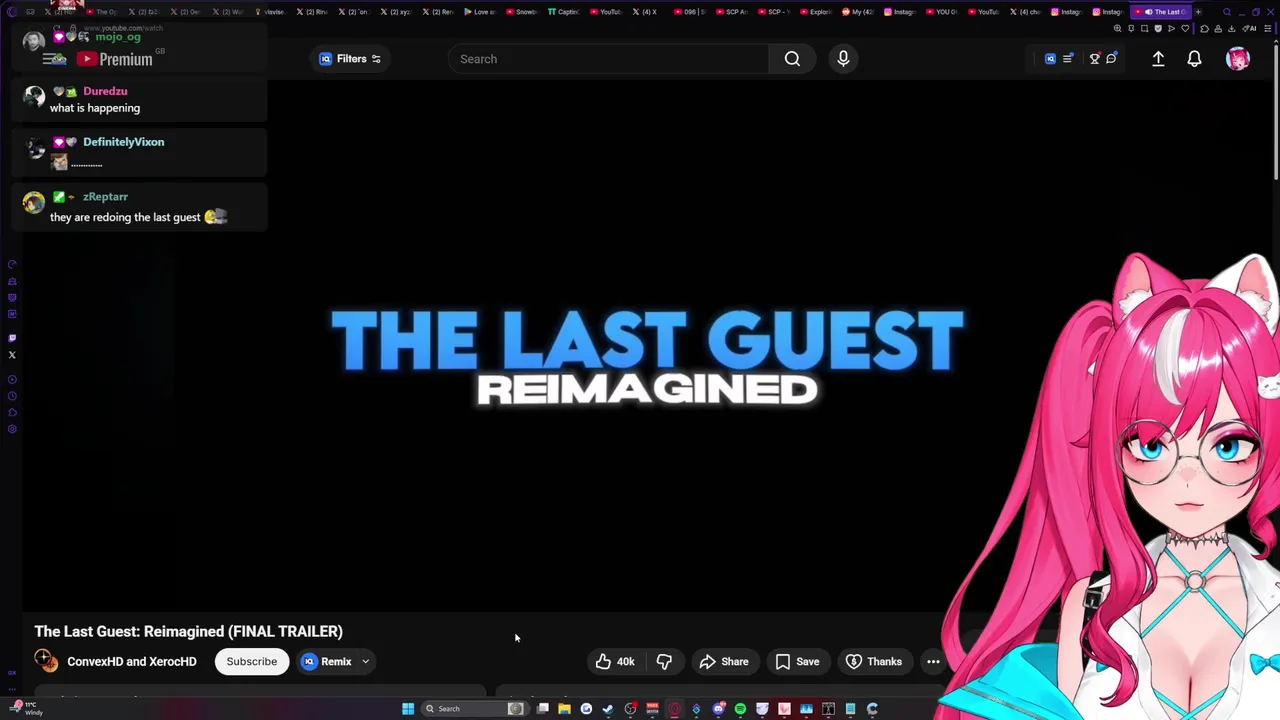Send a Thanks to the creator
Image resolution: width=1280 pixels, height=720 pixels.
pyautogui.click(x=873, y=661)
